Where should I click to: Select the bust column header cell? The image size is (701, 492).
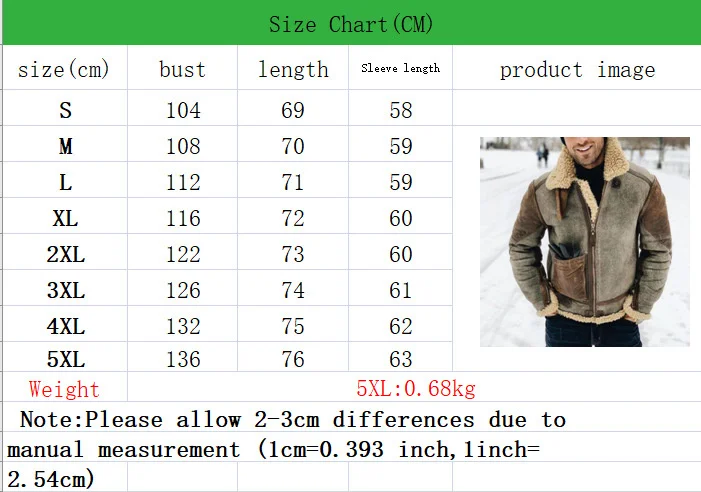[182, 67]
